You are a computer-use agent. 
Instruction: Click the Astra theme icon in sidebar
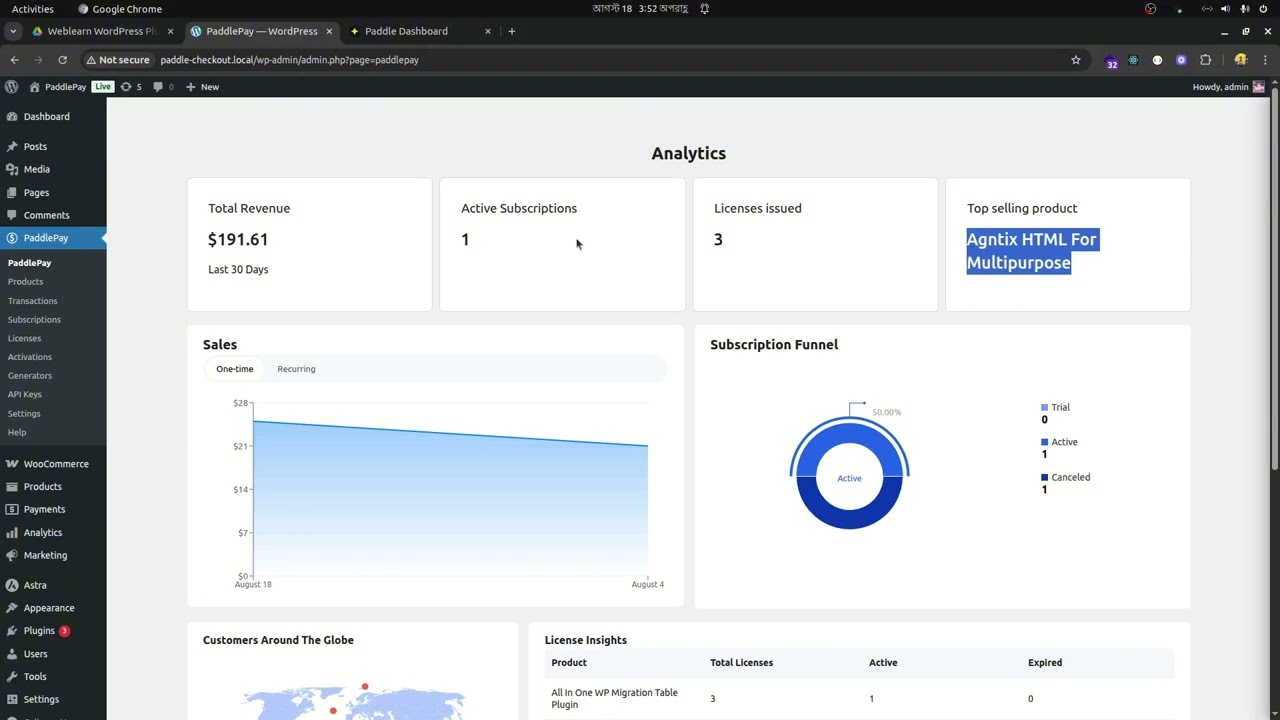(x=12, y=585)
